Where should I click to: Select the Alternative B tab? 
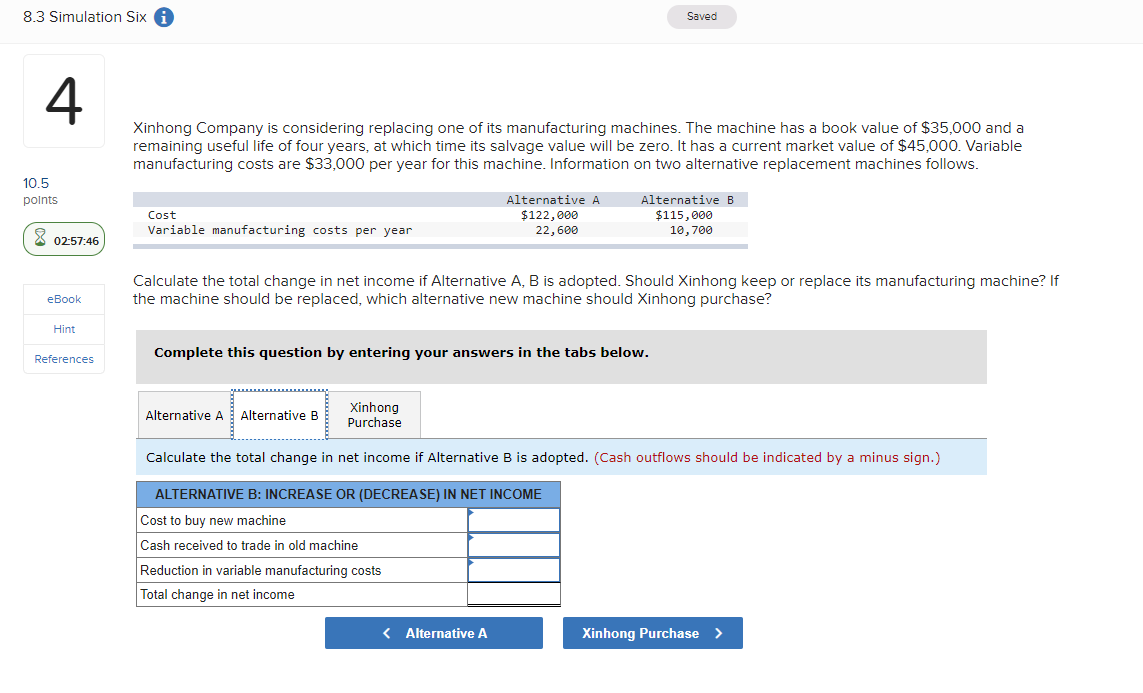(279, 414)
